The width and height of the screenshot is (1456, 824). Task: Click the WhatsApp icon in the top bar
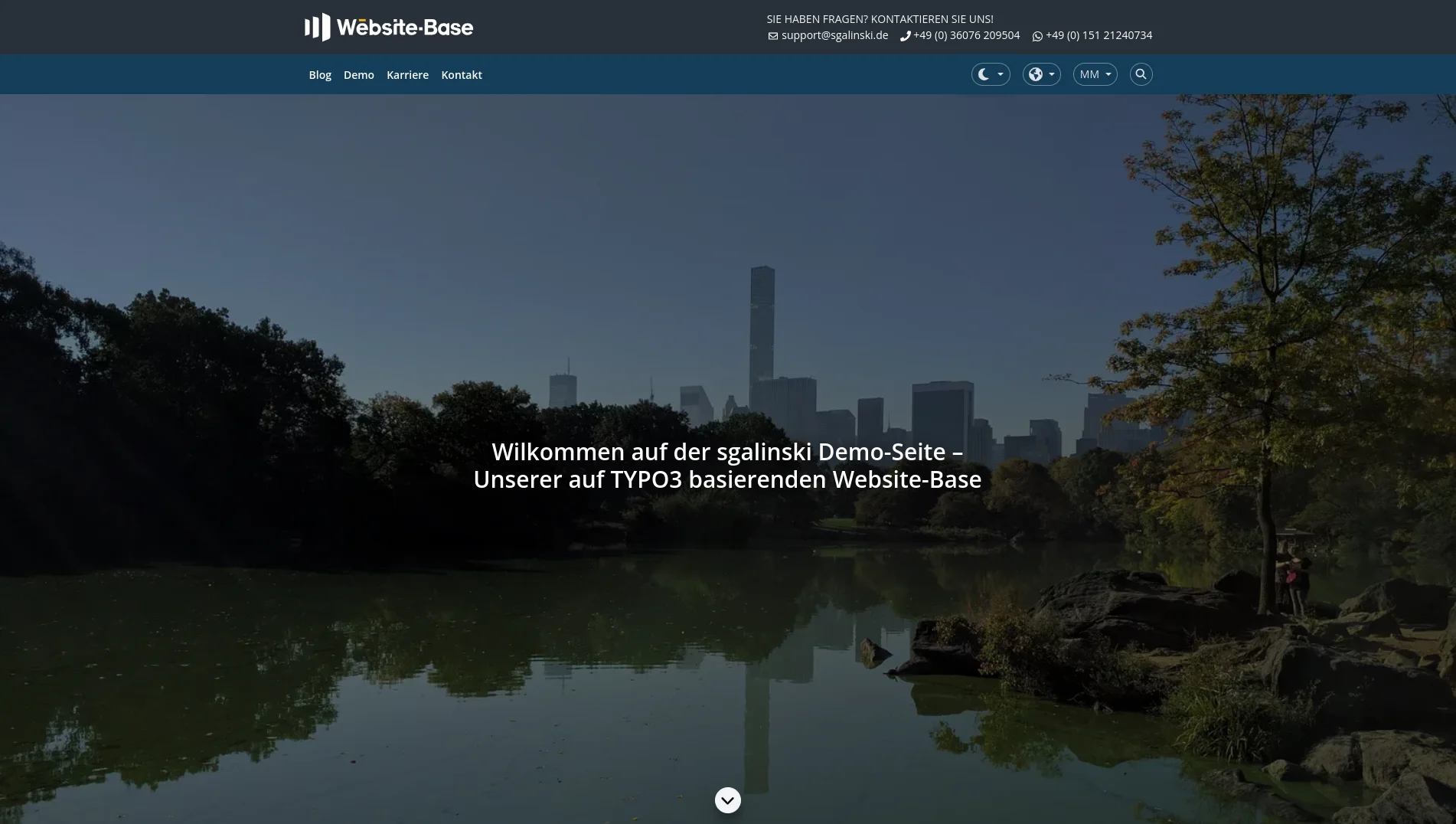[1037, 36]
